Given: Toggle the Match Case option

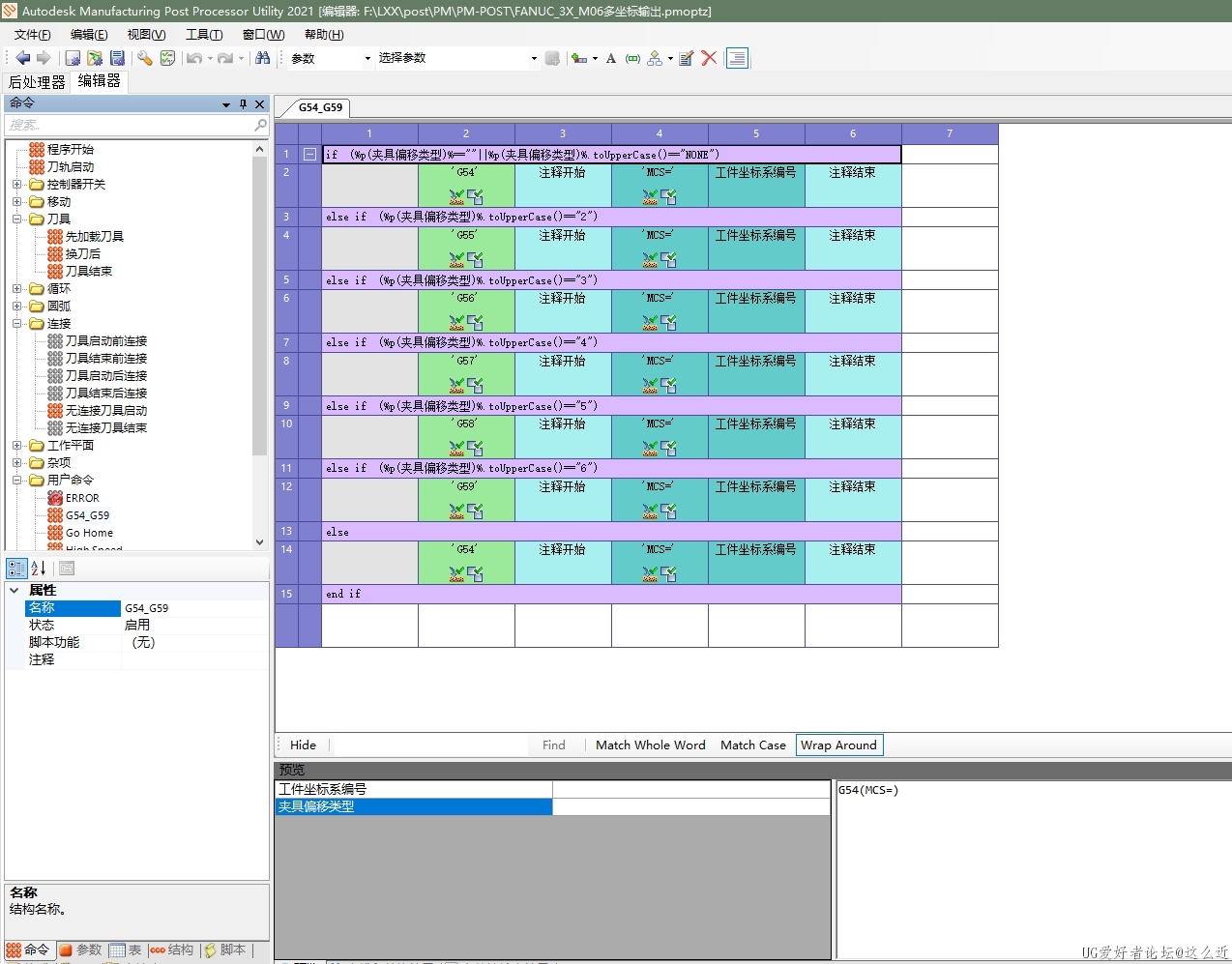Looking at the screenshot, I should pos(752,745).
